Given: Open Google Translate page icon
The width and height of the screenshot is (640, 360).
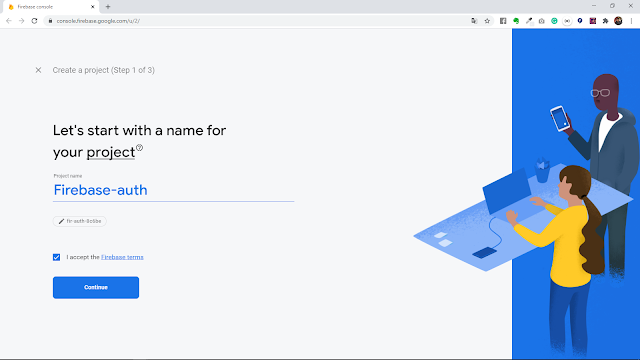Looking at the screenshot, I should click(x=474, y=21).
